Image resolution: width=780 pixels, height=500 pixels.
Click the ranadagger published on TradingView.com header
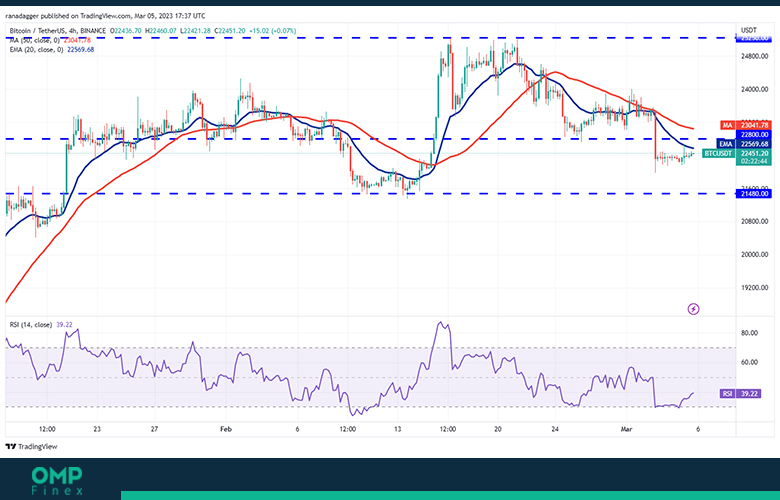coord(105,16)
